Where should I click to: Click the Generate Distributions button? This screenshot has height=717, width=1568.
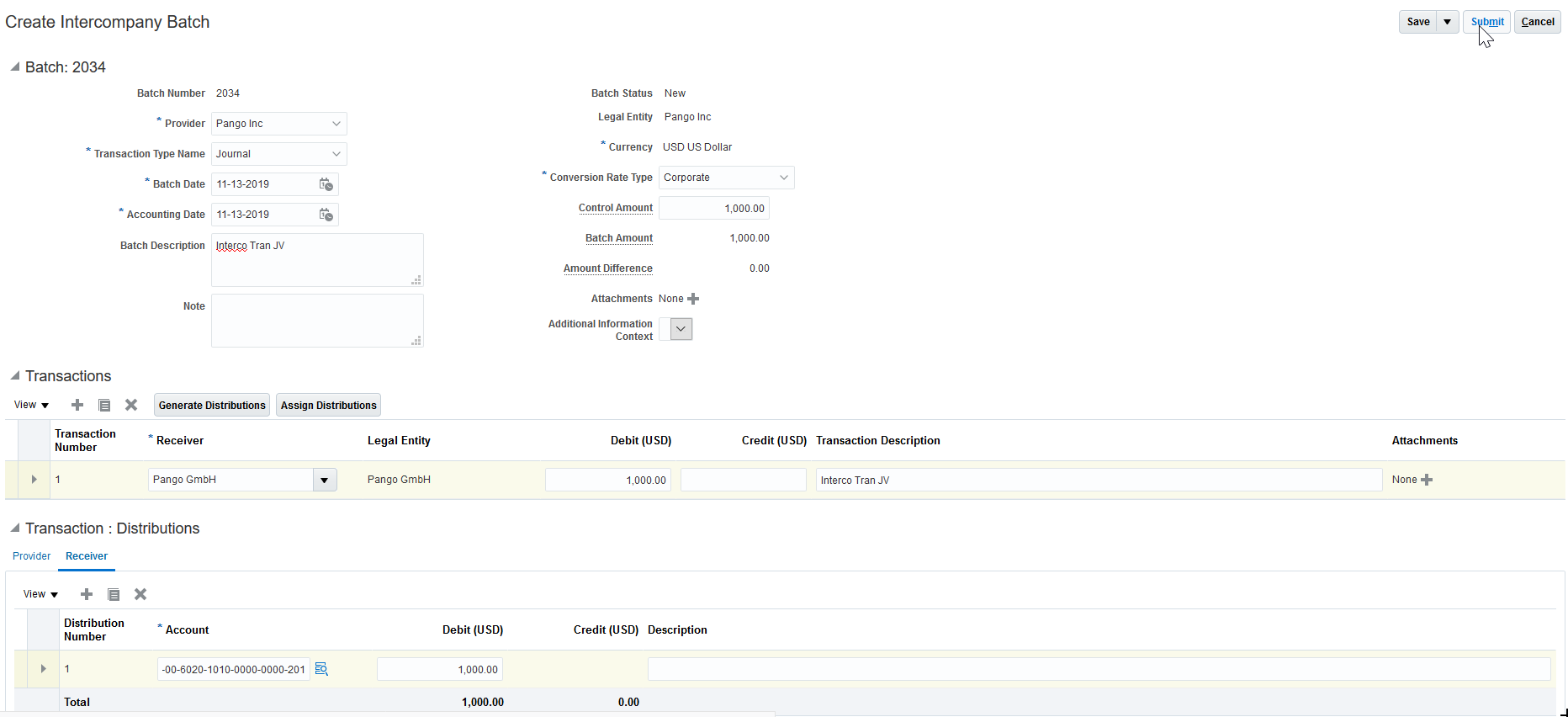pyautogui.click(x=212, y=405)
